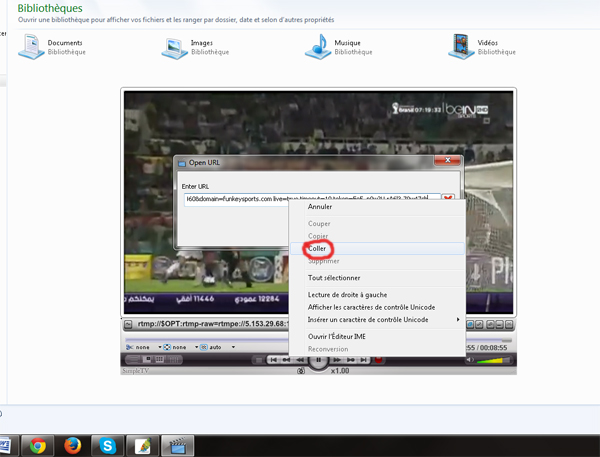
Task: Click the playback seek progress bar
Action: click(318, 340)
